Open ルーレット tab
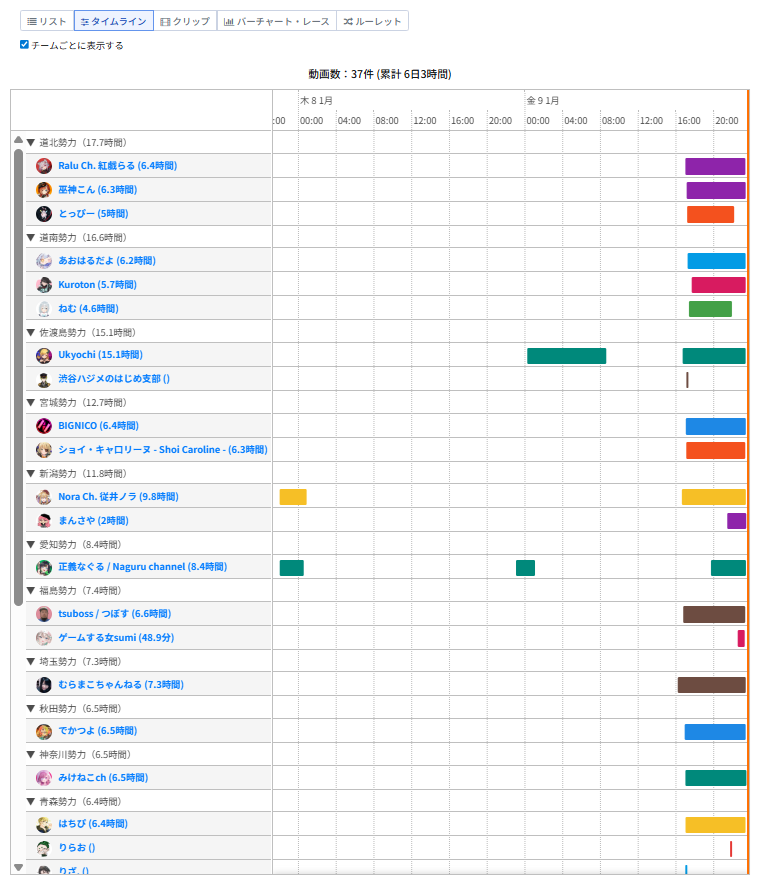The image size is (757, 882). tap(372, 21)
